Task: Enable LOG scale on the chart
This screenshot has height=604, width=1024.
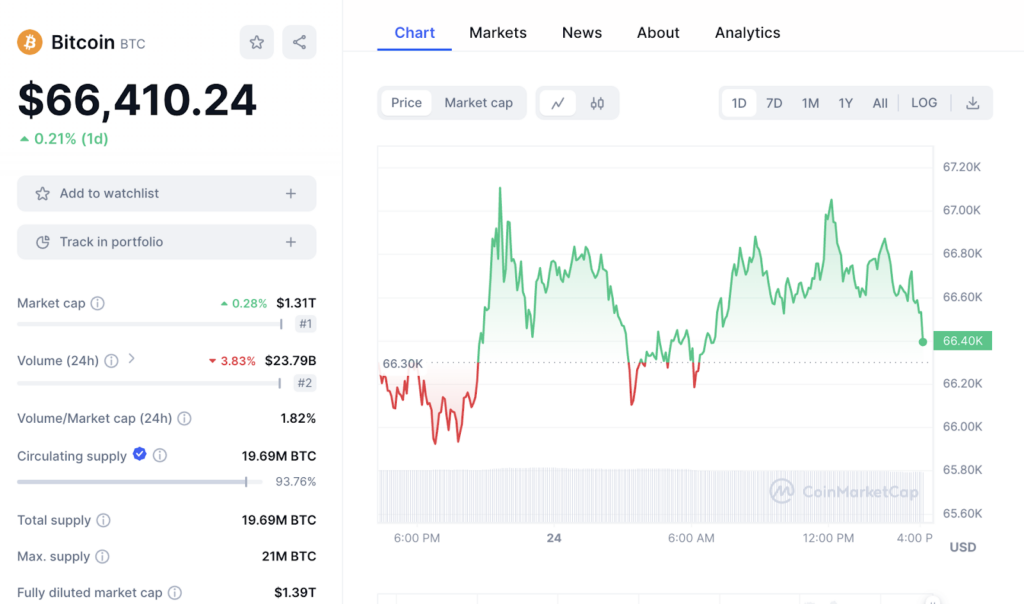Action: (x=924, y=103)
